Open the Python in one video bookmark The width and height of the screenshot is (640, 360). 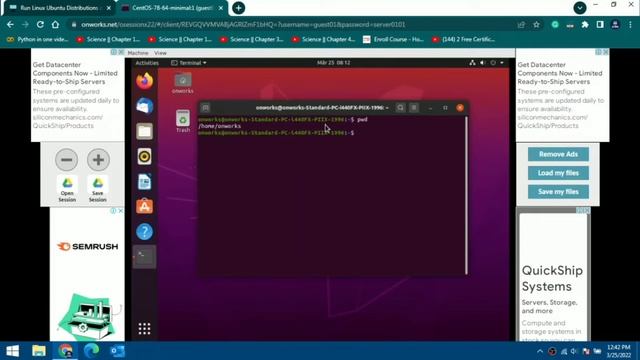coord(38,39)
